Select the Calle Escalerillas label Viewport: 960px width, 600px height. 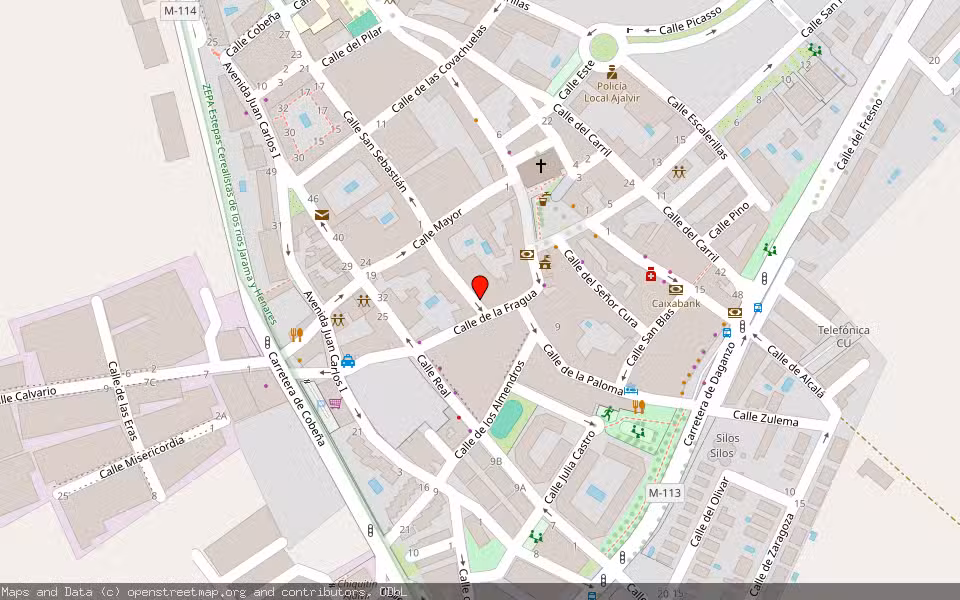[697, 127]
